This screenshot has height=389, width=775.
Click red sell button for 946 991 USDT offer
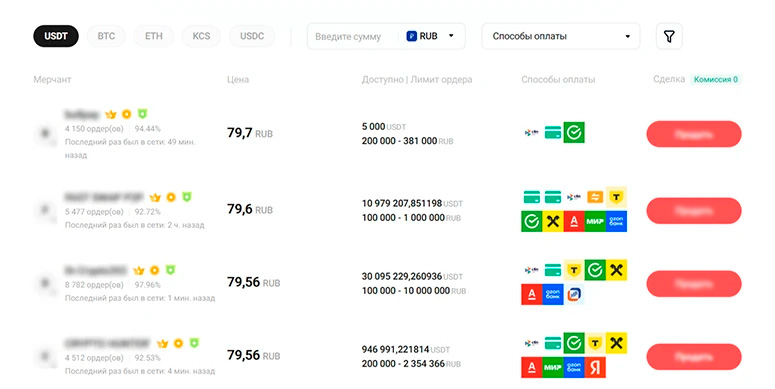(694, 357)
